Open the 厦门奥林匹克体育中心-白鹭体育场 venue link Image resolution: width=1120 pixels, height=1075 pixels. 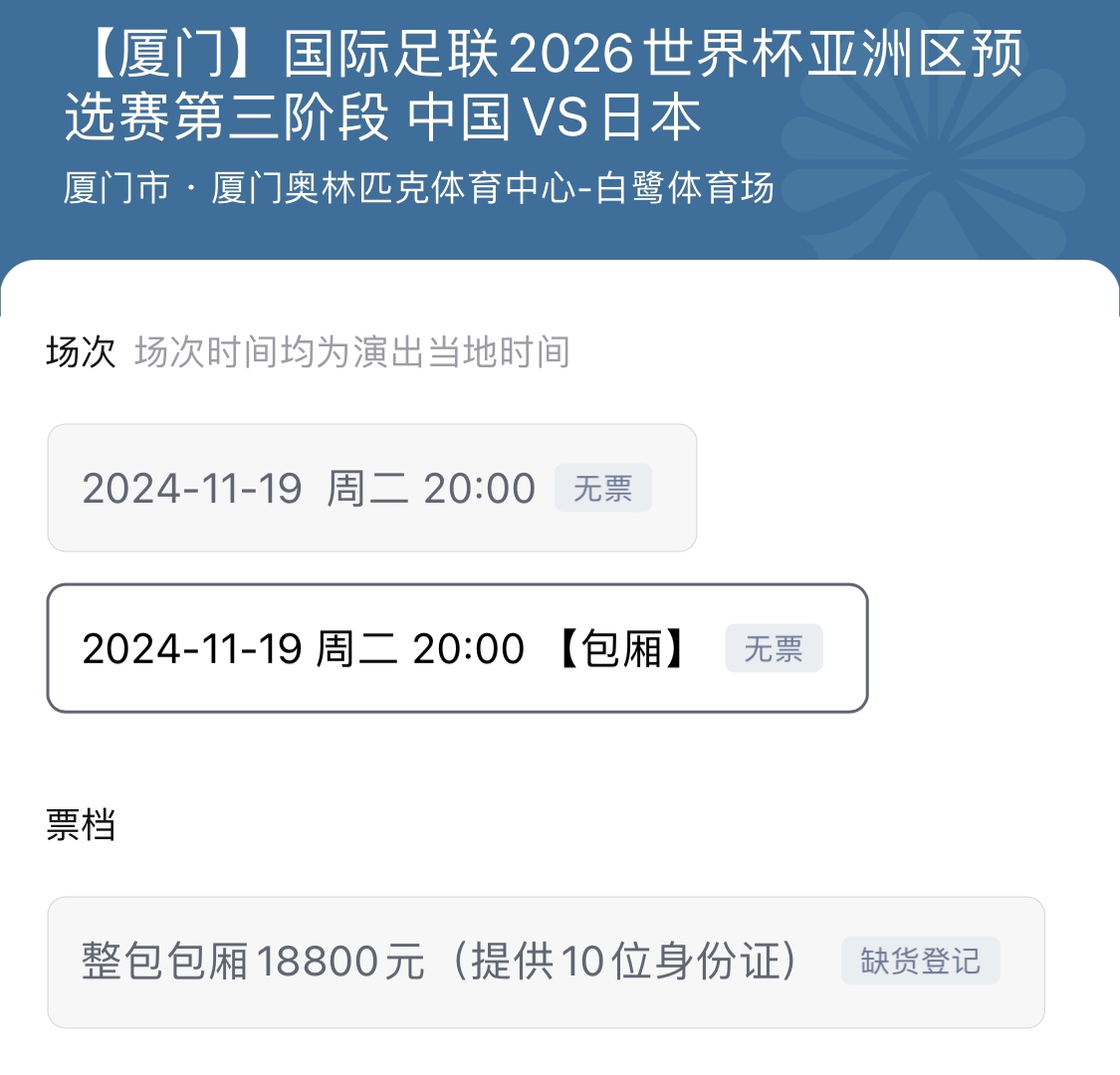coord(493,188)
